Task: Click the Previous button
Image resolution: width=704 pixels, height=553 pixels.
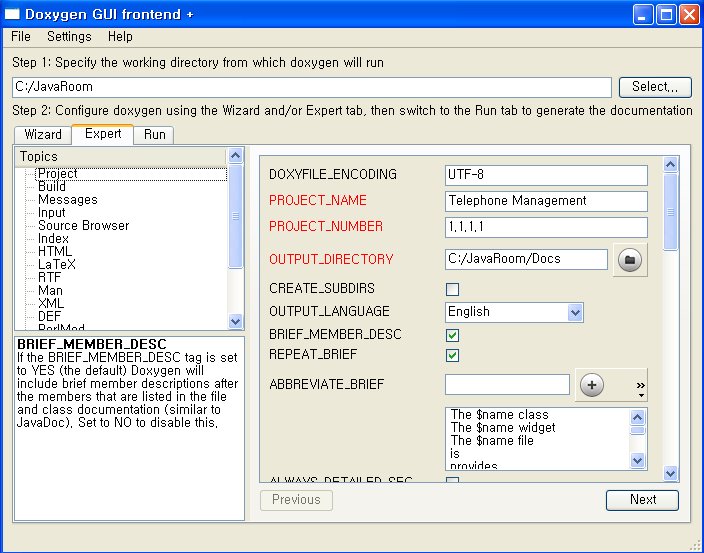Action: 296,500
